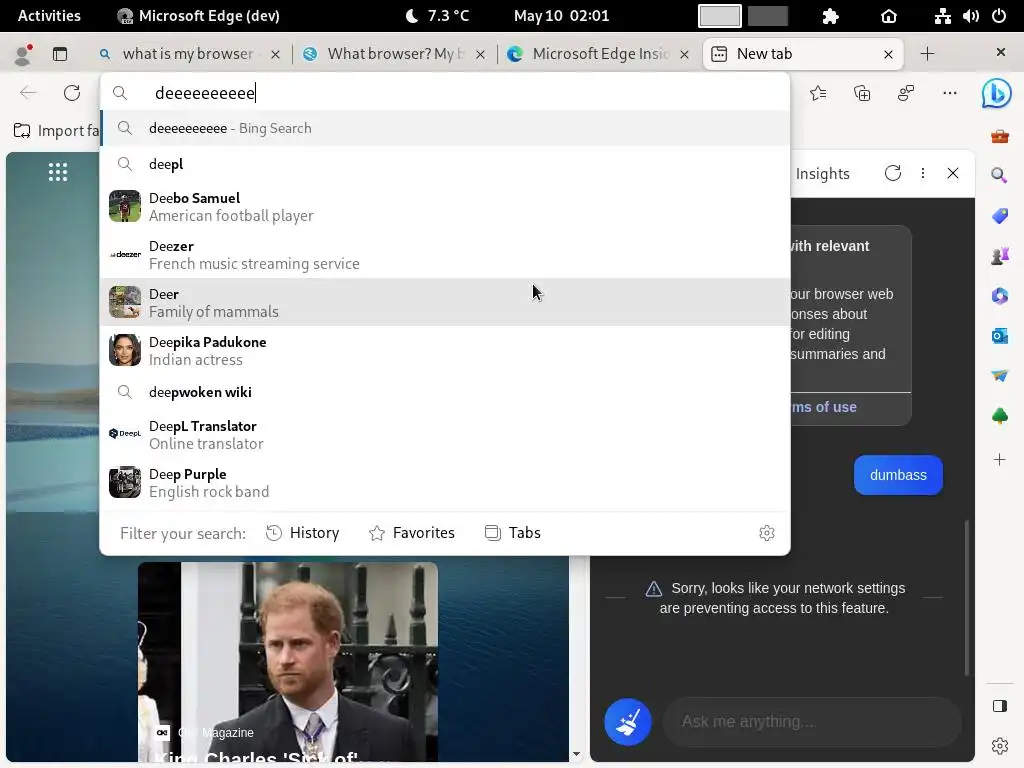Viewport: 1024px width, 768px height.
Task: Close the Microsoft Edge Insider tab
Action: [x=684, y=54]
